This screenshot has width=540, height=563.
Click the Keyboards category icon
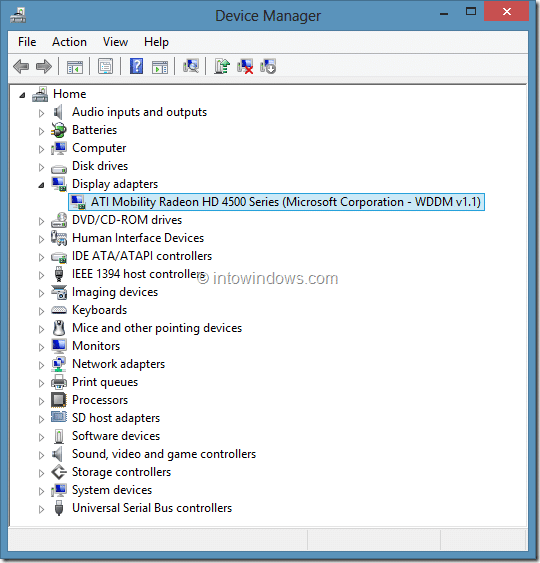click(59, 310)
